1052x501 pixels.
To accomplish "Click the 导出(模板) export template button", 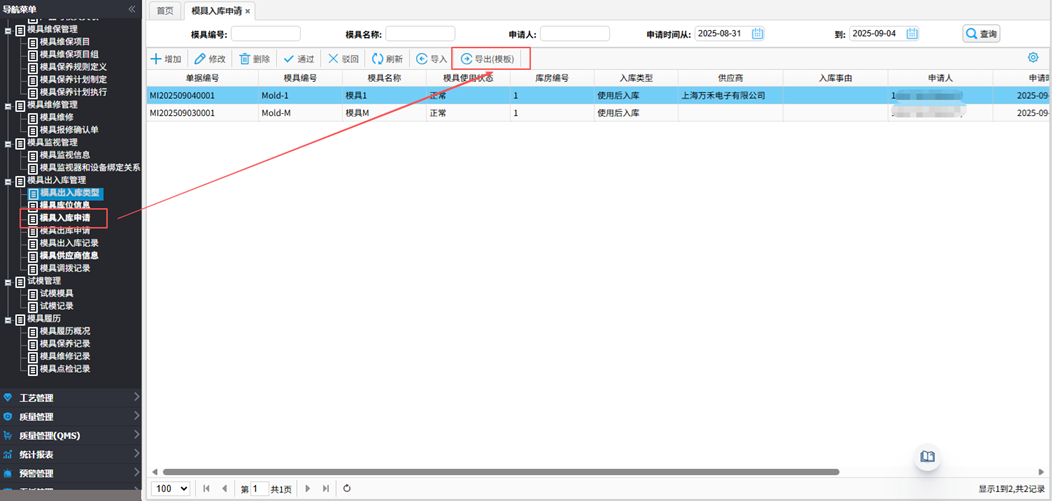I will (x=488, y=59).
